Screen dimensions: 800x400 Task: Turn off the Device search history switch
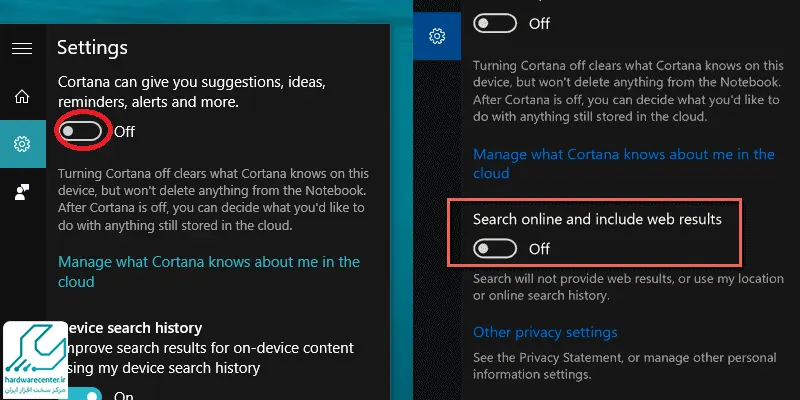pyautogui.click(x=85, y=395)
